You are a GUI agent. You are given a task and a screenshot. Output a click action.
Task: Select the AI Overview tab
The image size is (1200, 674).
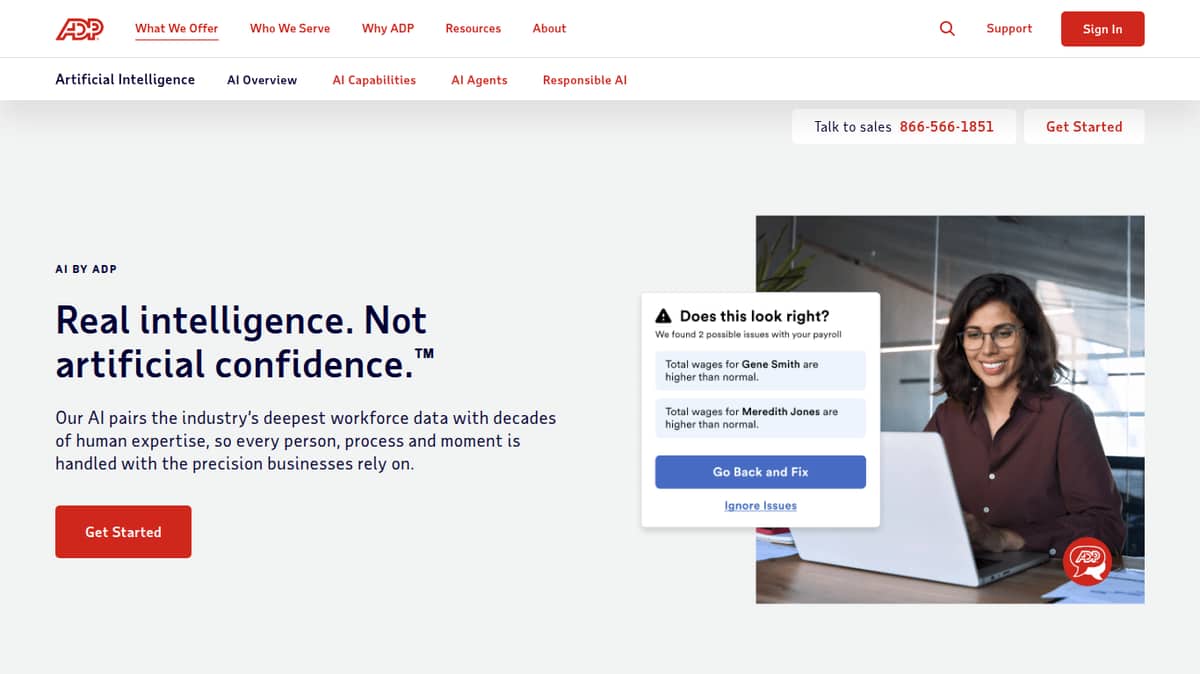point(262,80)
